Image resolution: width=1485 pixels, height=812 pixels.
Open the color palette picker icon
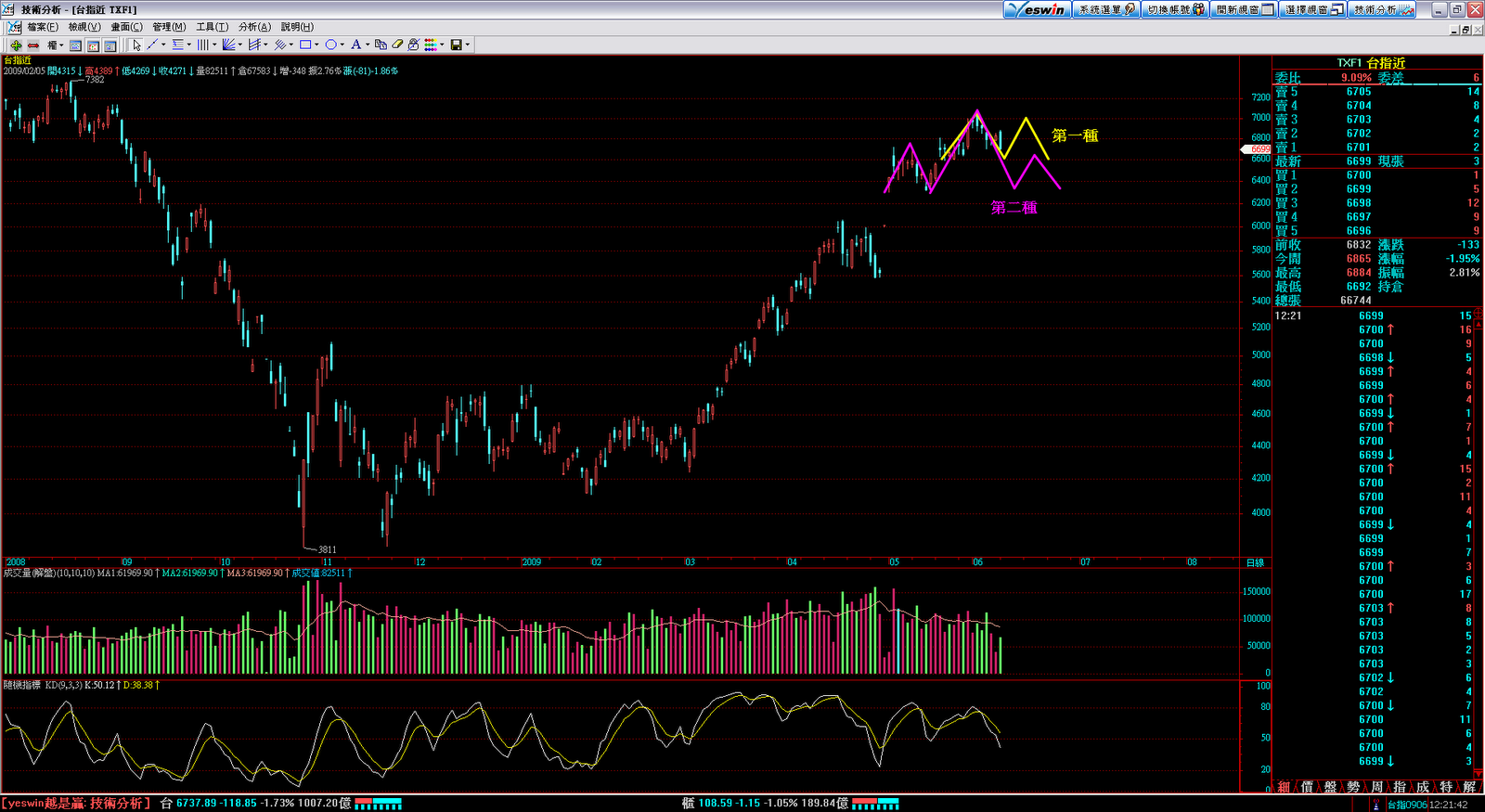432,45
